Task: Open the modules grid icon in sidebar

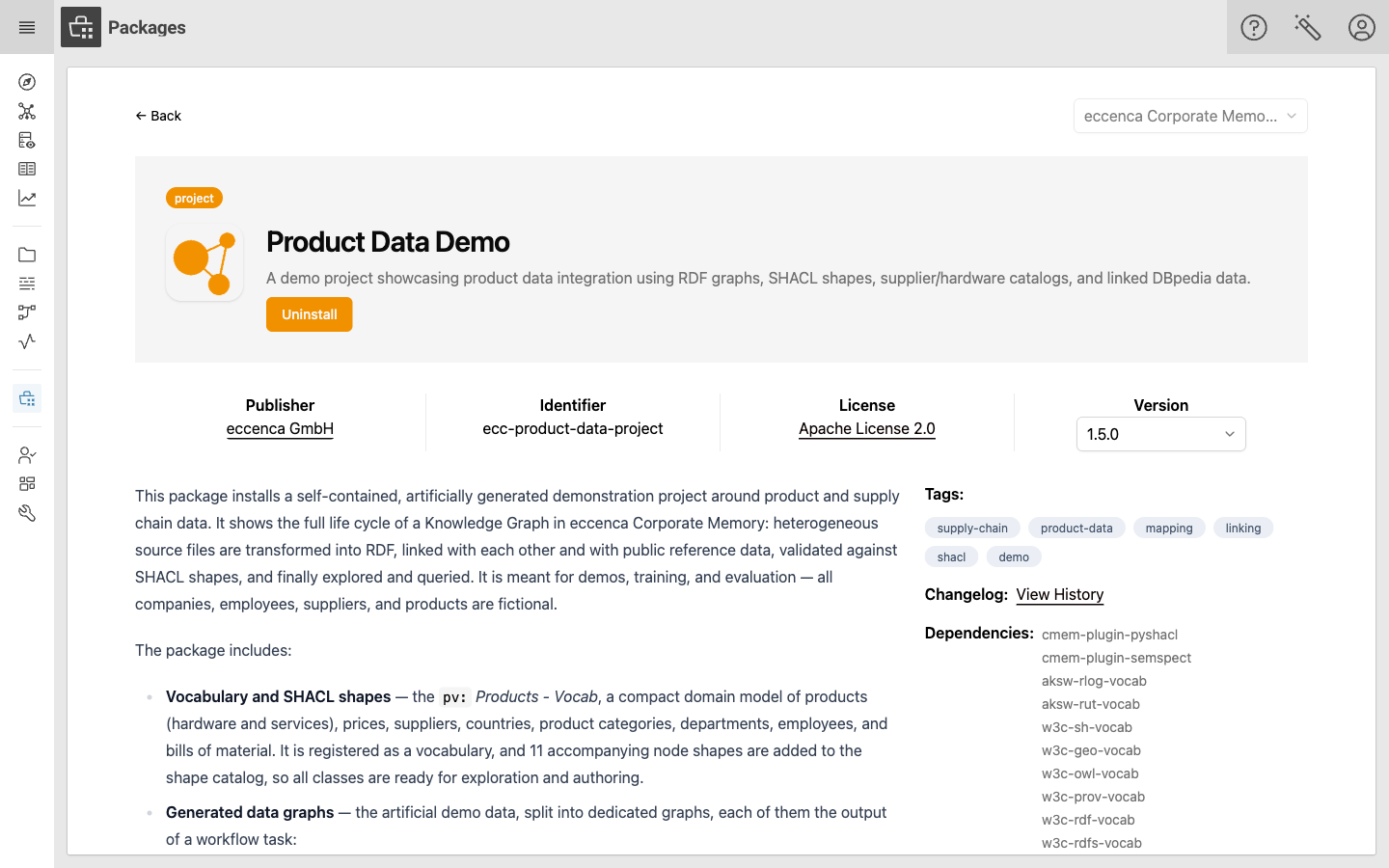Action: 27,484
